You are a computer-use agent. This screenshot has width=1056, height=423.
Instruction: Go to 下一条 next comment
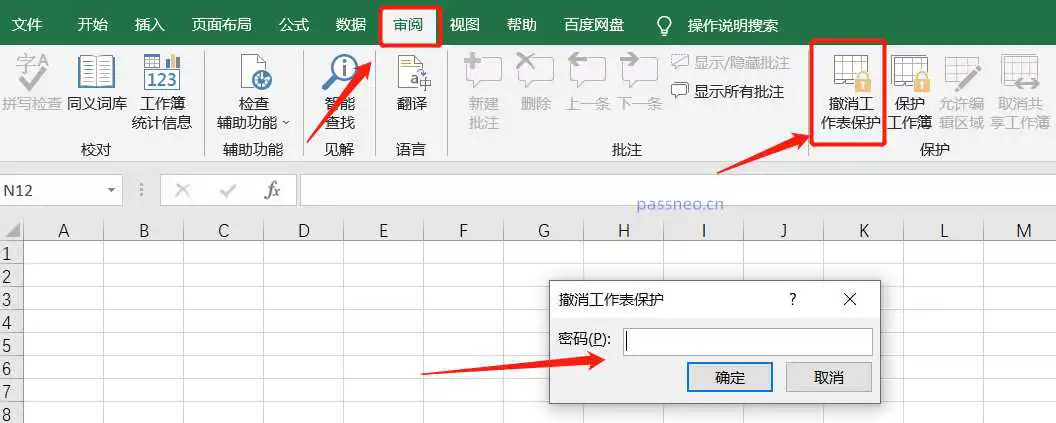639,83
